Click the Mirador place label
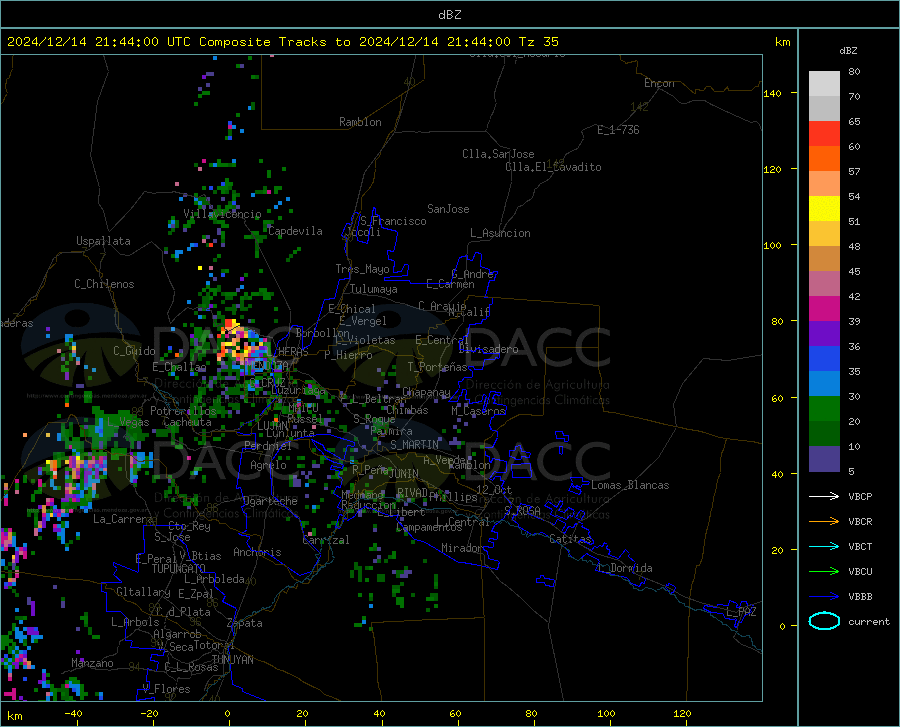Viewport: 900px width, 727px height. click(461, 548)
